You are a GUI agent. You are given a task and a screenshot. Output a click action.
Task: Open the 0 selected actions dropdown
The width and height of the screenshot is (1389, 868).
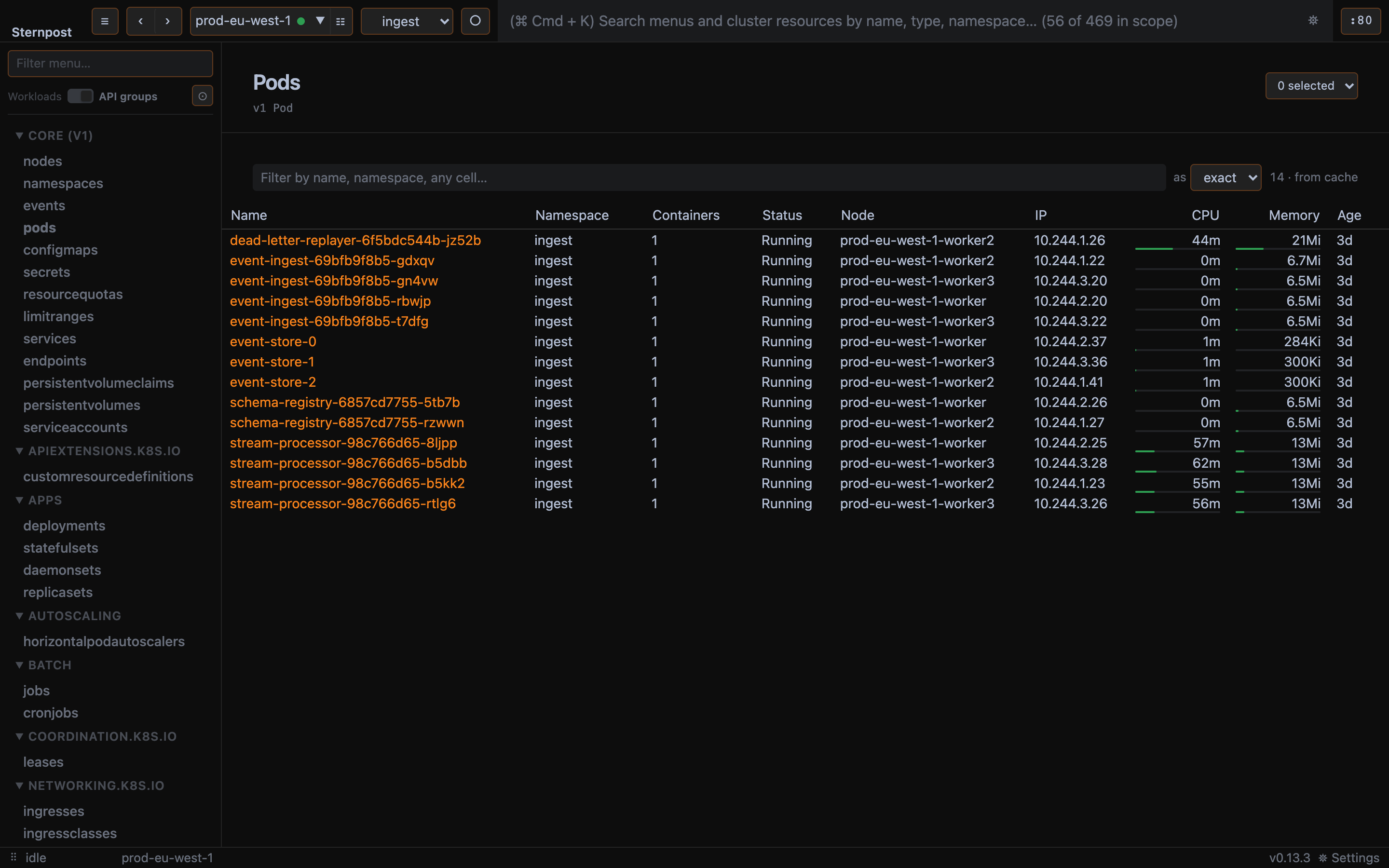(1311, 85)
